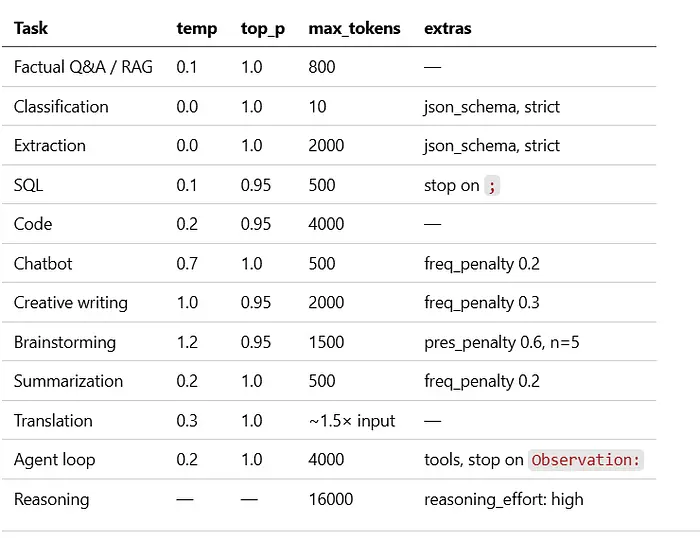
Task: Click the extras column header
Action: coord(447,28)
